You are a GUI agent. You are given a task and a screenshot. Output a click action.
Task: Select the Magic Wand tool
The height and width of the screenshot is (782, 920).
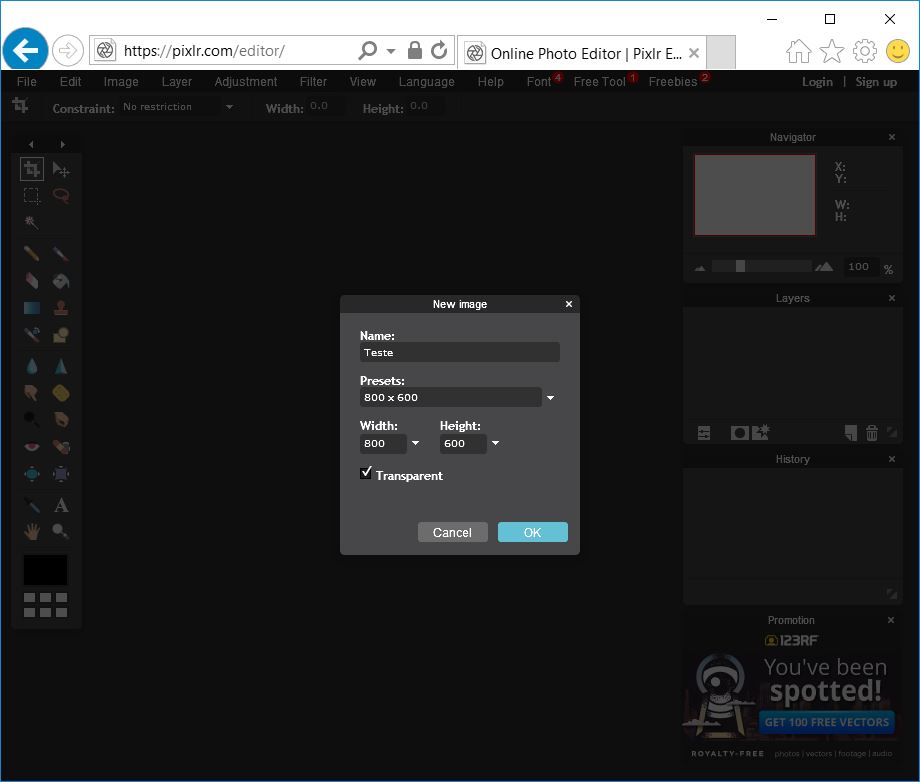pos(32,222)
